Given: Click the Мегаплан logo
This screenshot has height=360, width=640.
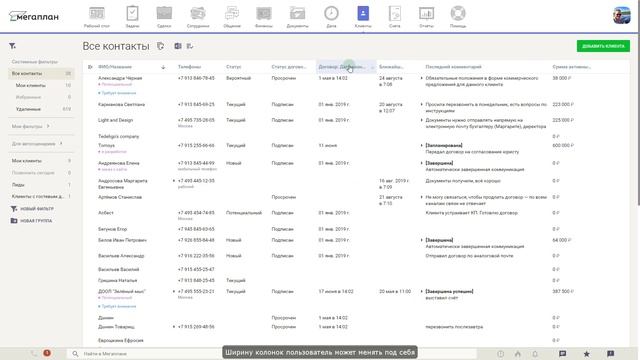Looking at the screenshot, I should click(34, 16).
